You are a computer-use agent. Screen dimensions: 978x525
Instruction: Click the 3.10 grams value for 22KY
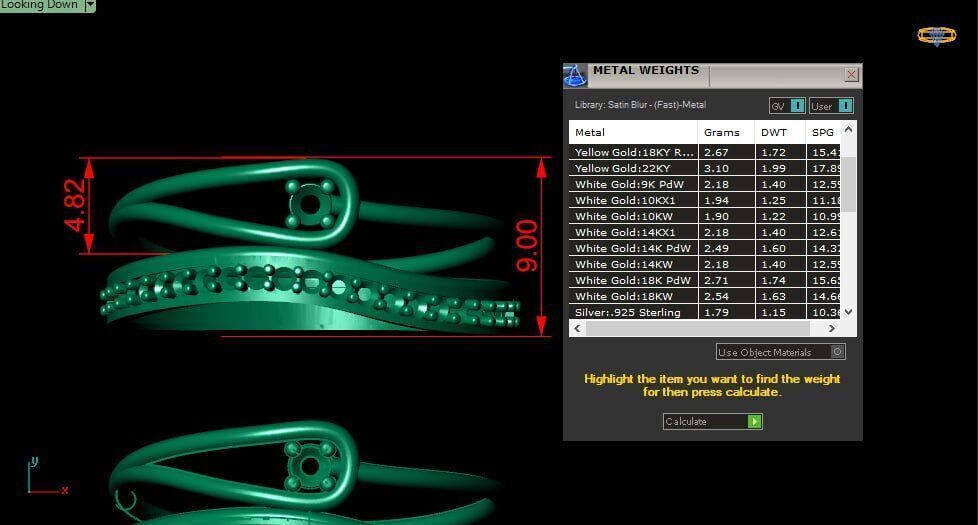point(716,168)
